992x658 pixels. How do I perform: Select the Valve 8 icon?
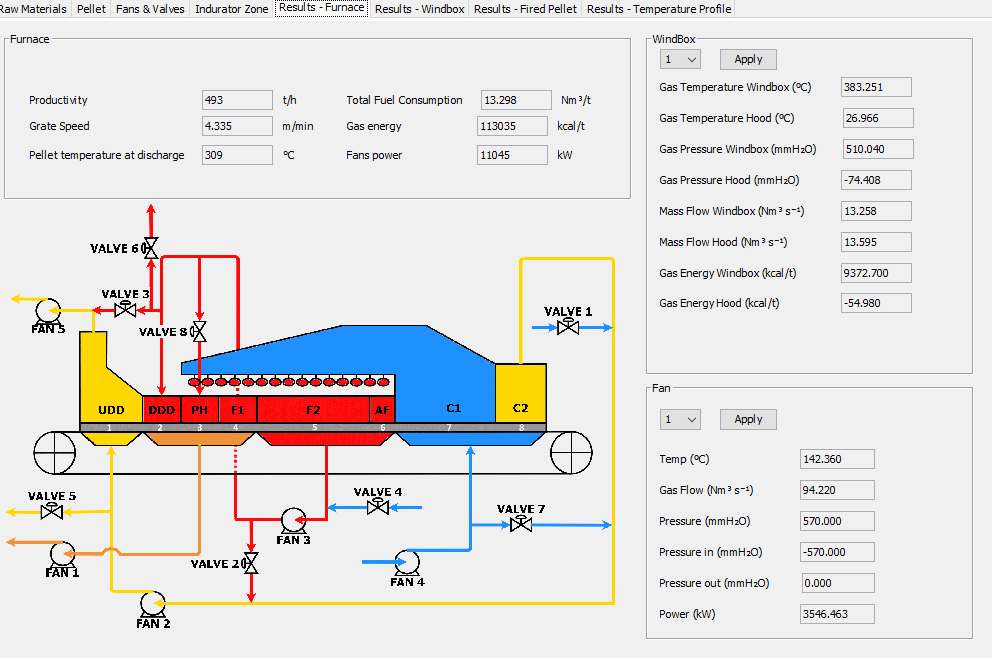[198, 331]
